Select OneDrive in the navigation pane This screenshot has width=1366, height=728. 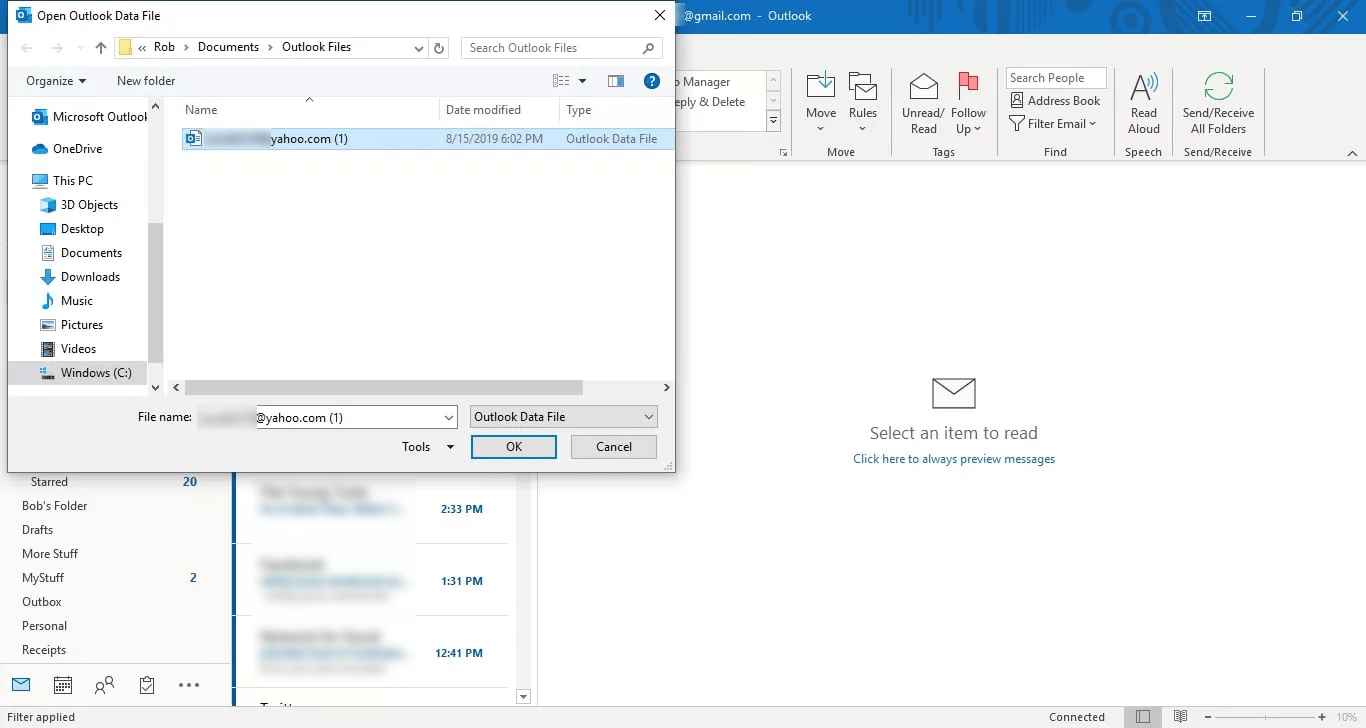click(x=67, y=149)
